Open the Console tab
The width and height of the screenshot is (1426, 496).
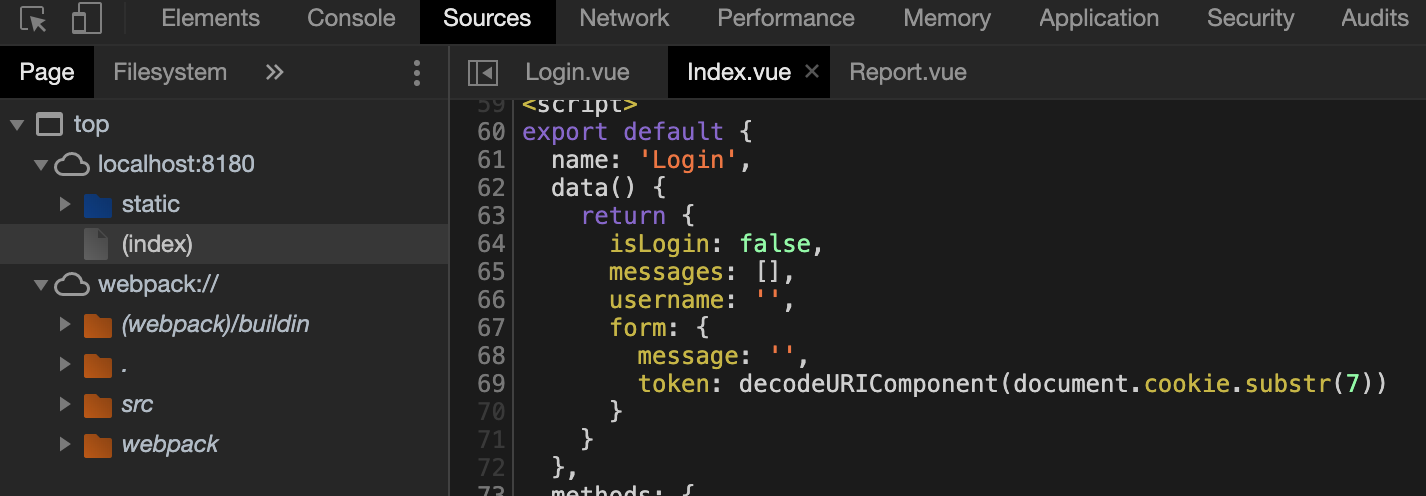[351, 18]
